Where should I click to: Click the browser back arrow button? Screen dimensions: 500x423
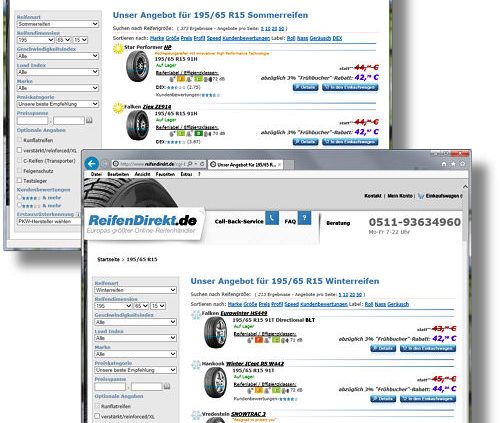[91, 164]
